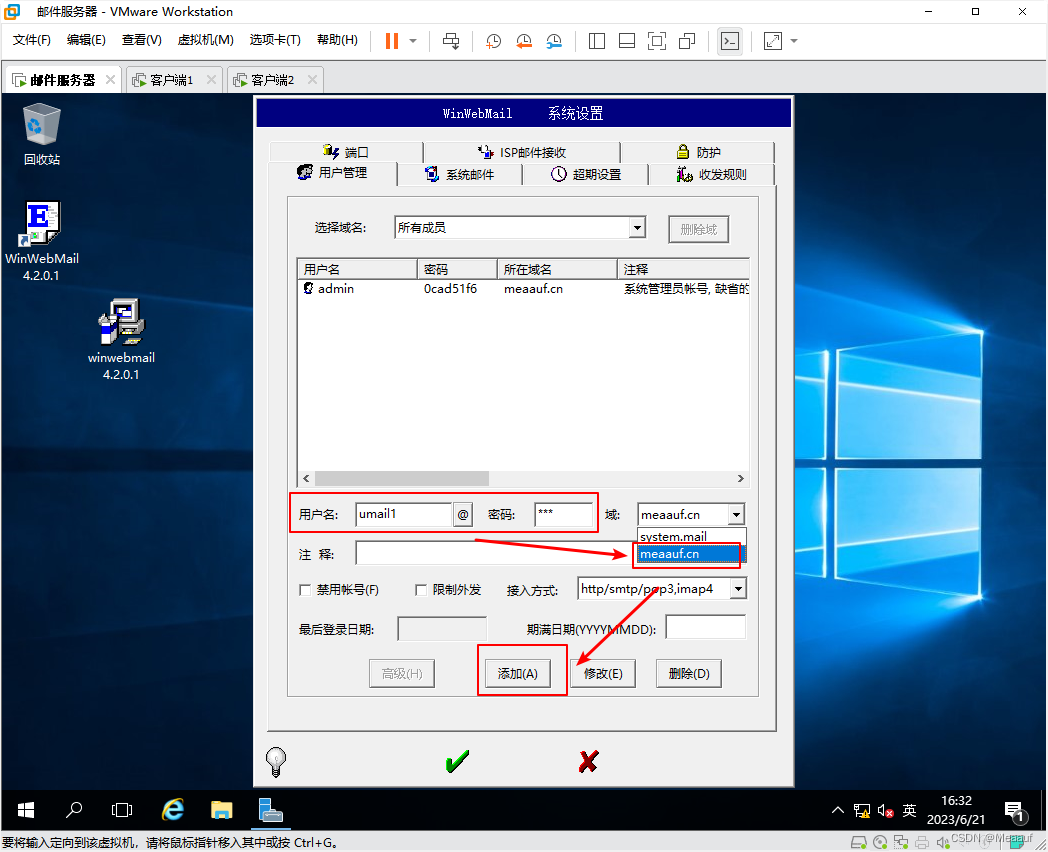The image size is (1048, 852).
Task: Show or hide the VMware library sidebar
Action: click(x=597, y=41)
